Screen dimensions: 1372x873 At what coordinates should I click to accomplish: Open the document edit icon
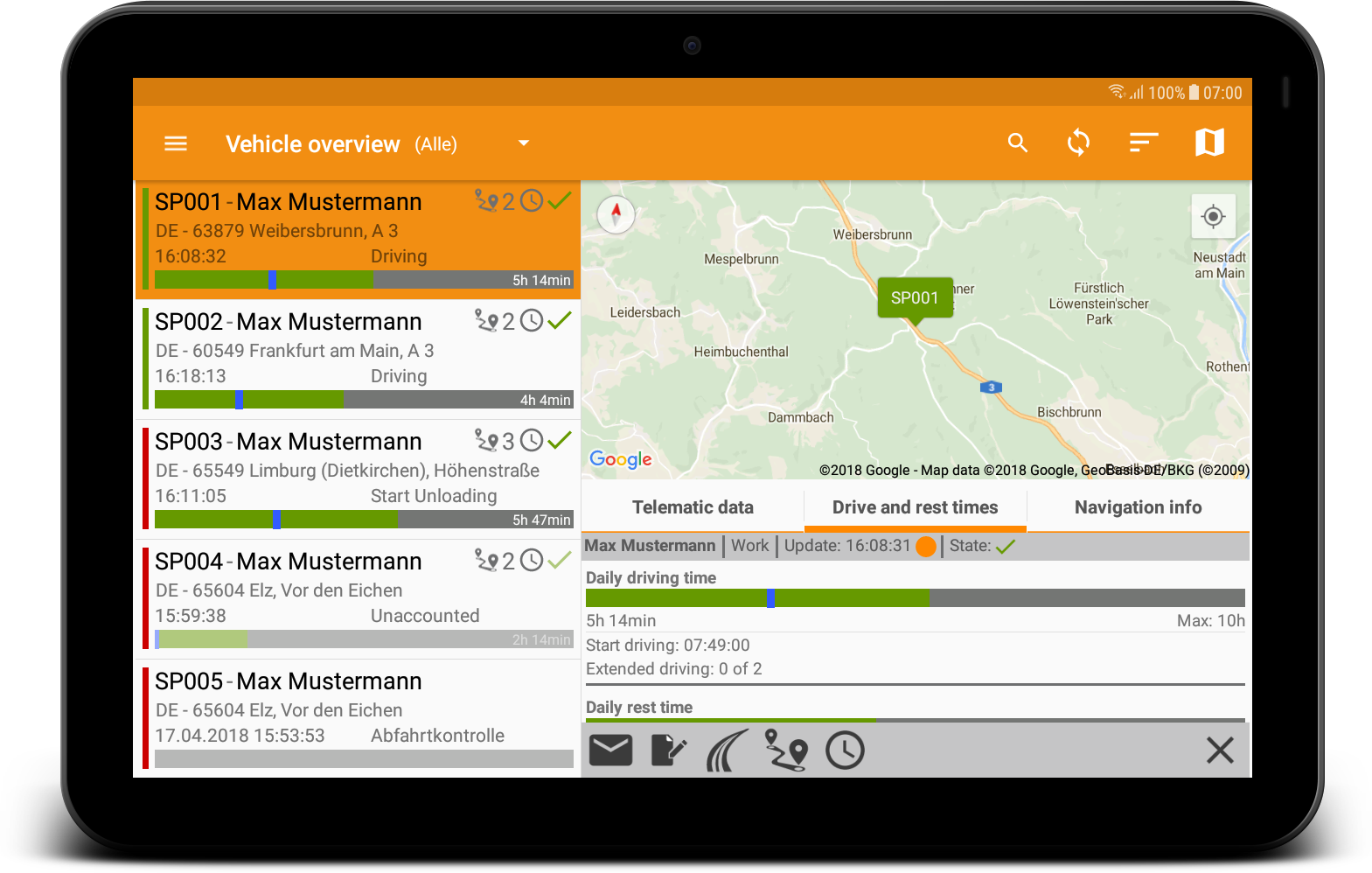pyautogui.click(x=669, y=751)
